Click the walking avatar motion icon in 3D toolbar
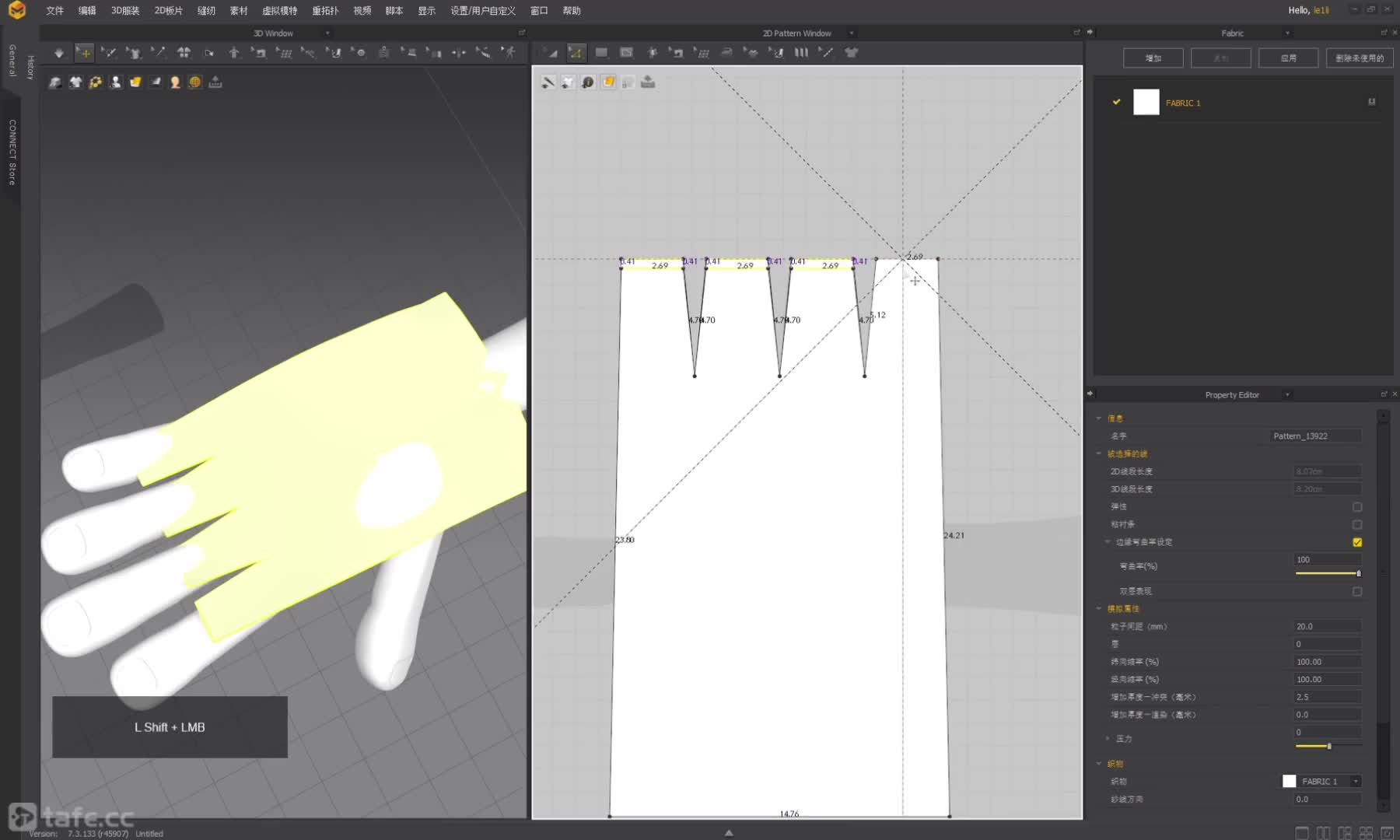This screenshot has width=1400, height=840. point(509,53)
